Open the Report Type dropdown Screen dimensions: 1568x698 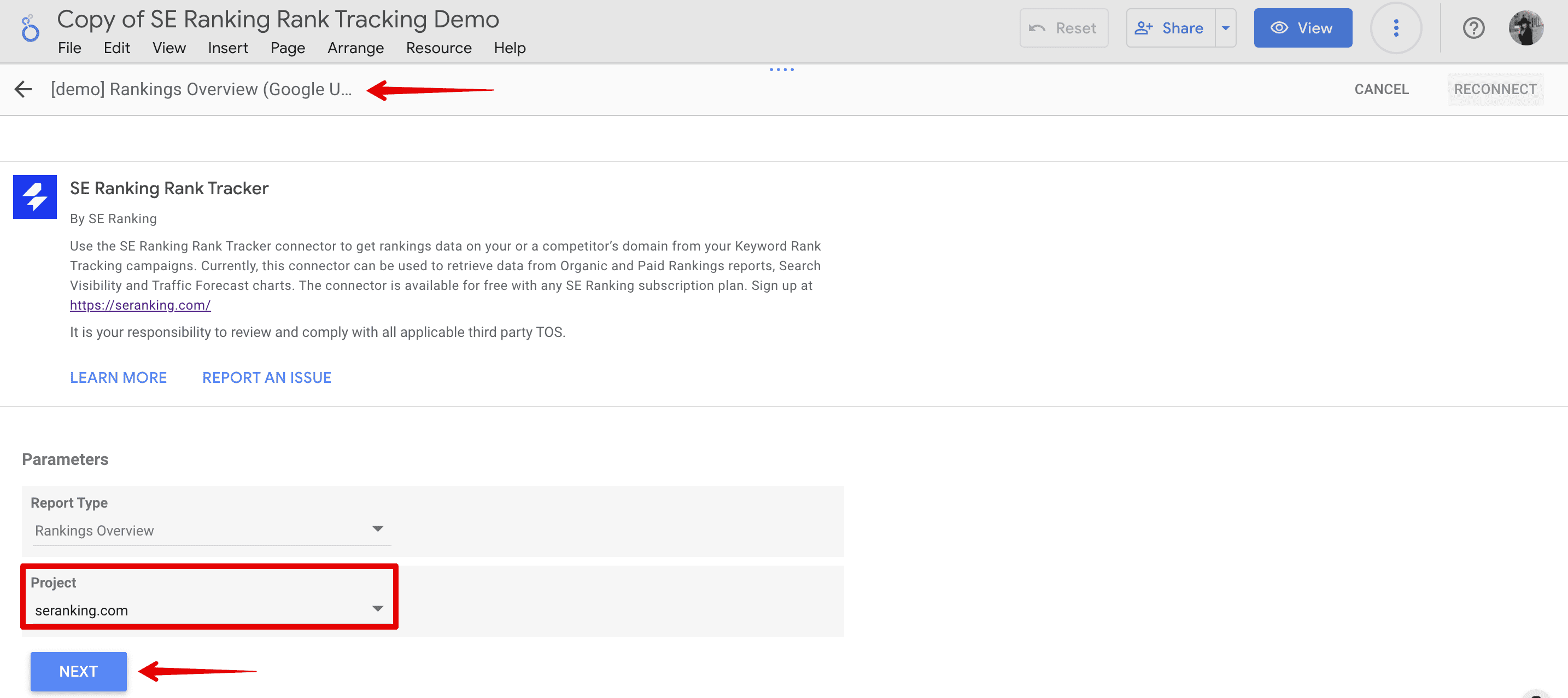click(211, 530)
